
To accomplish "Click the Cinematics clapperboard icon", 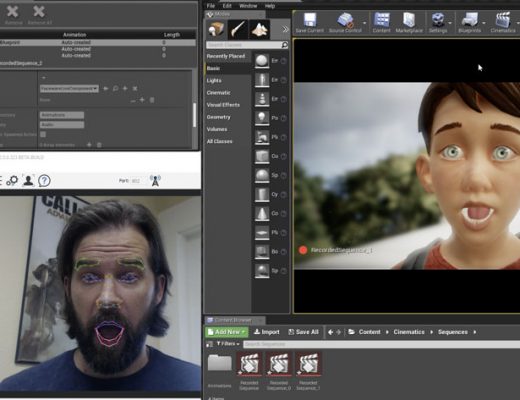I will point(503,20).
